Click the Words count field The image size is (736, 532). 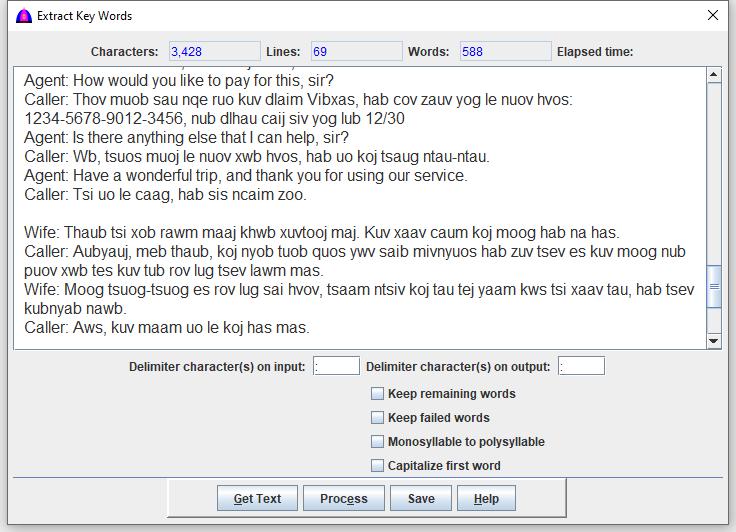(505, 52)
